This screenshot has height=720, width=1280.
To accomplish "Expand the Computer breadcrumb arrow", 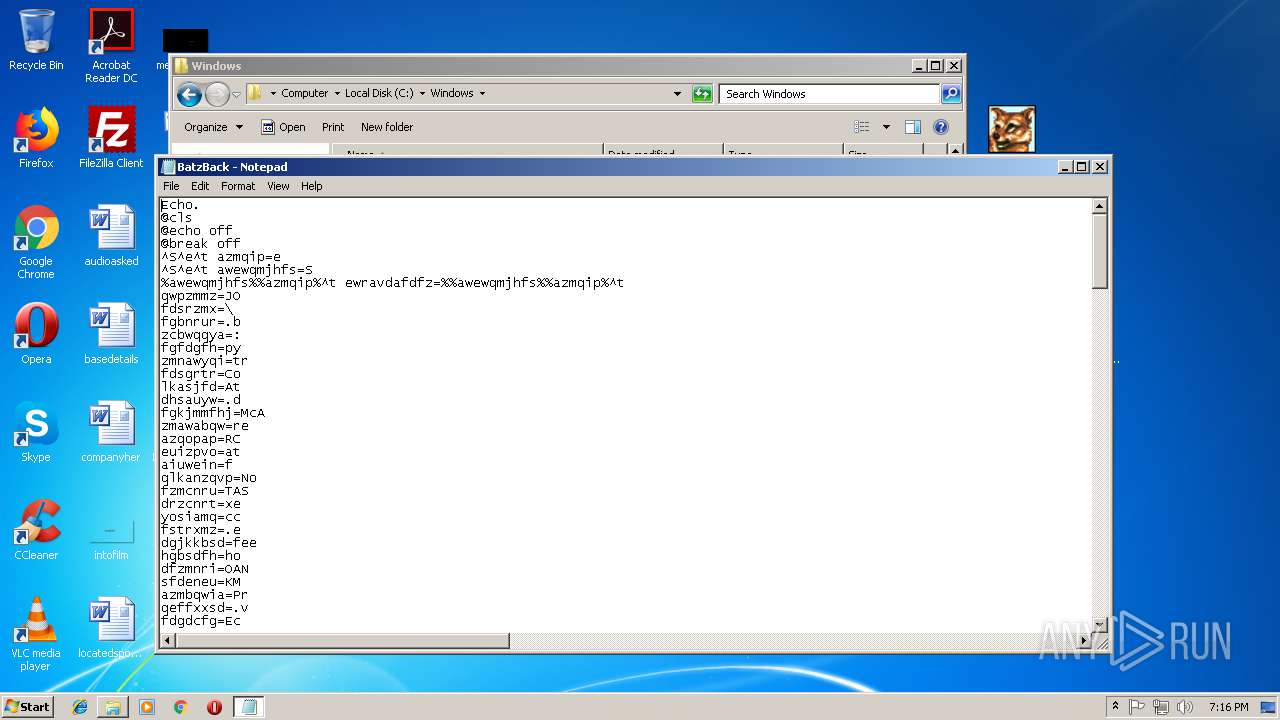I will (337, 94).
